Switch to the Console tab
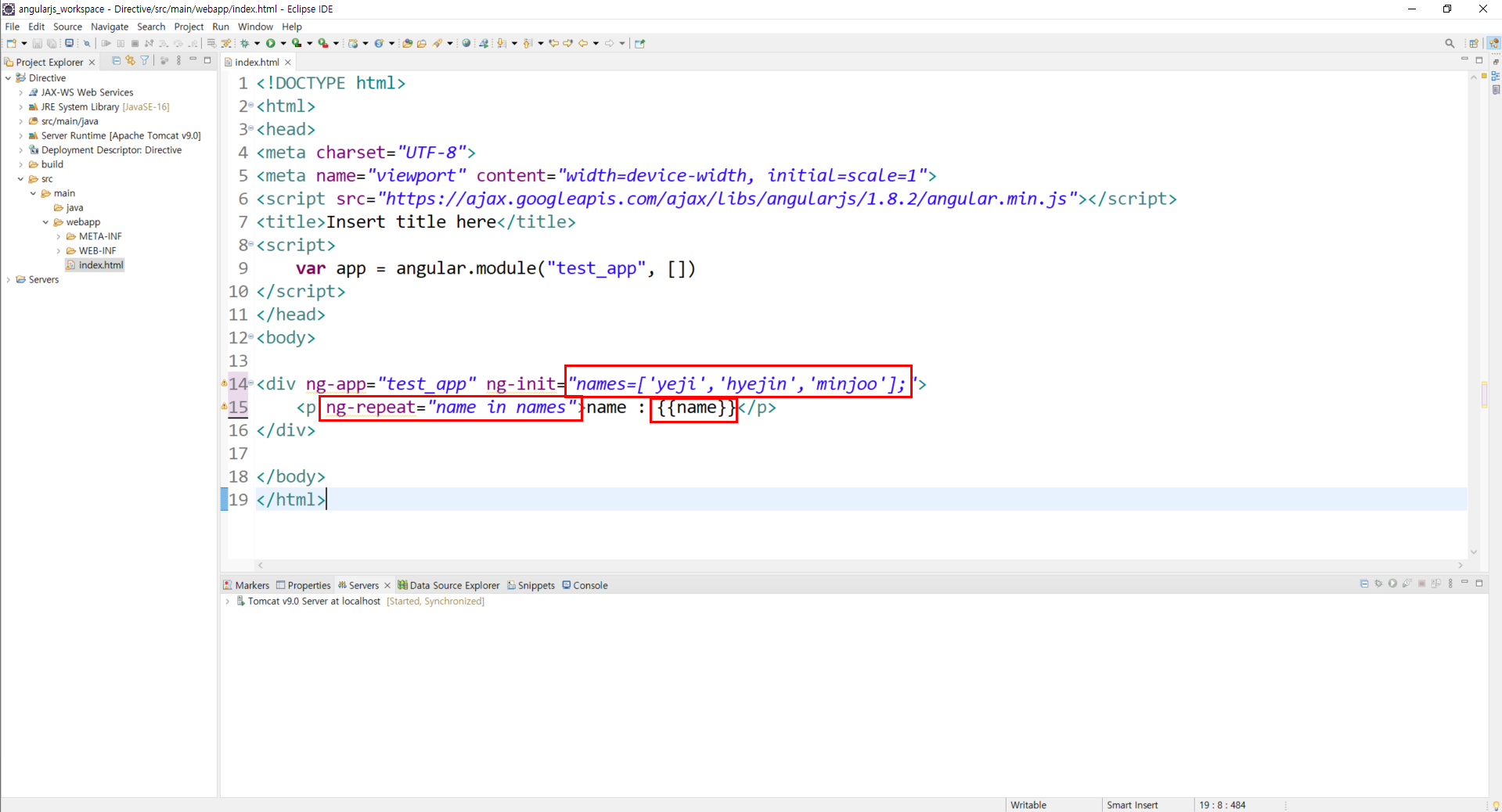1502x812 pixels. click(x=585, y=585)
